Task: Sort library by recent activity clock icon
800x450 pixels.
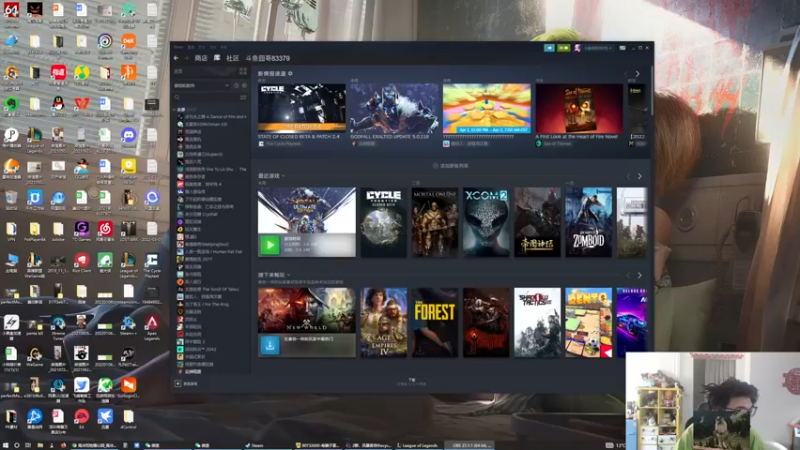Action: tap(236, 86)
